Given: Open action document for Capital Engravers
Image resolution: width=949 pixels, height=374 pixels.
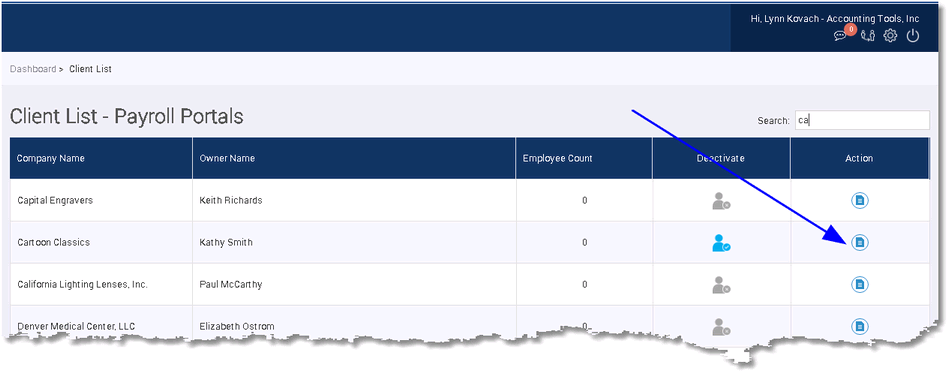Looking at the screenshot, I should (x=859, y=200).
